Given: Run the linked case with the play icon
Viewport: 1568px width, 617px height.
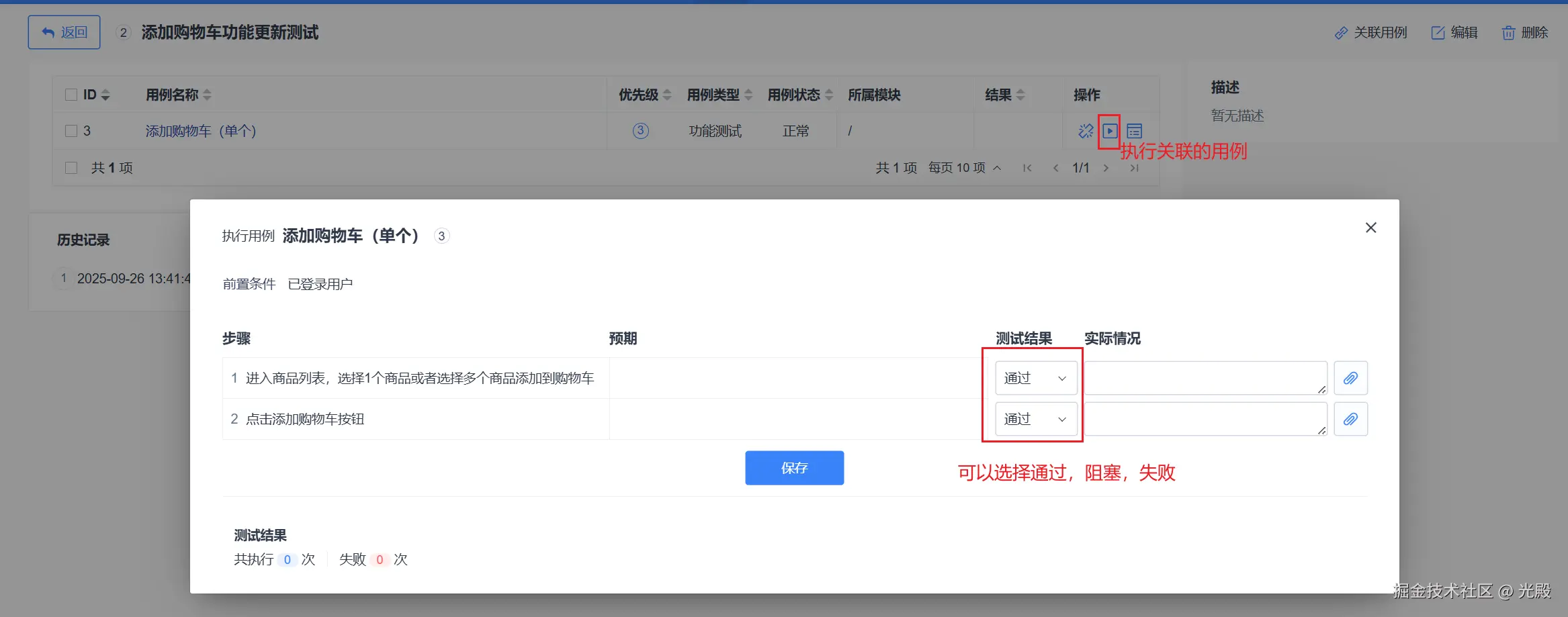Looking at the screenshot, I should [1110, 131].
